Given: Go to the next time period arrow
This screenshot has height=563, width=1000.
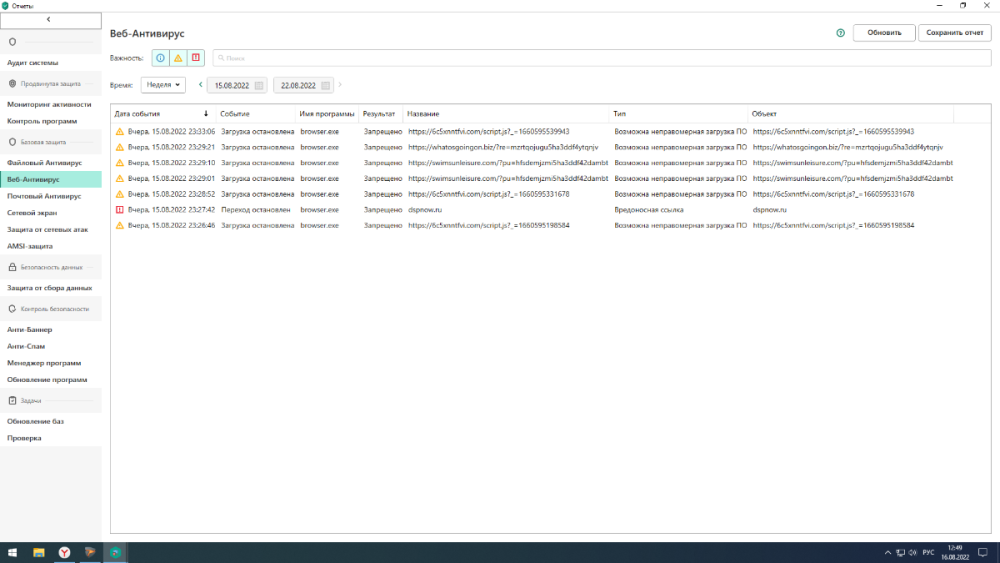Looking at the screenshot, I should (x=340, y=85).
